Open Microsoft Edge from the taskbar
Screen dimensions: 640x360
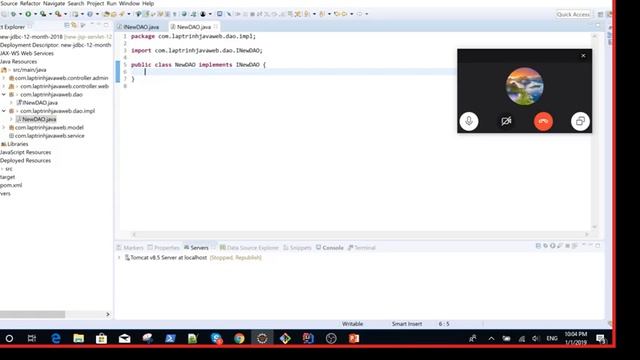(x=56, y=338)
